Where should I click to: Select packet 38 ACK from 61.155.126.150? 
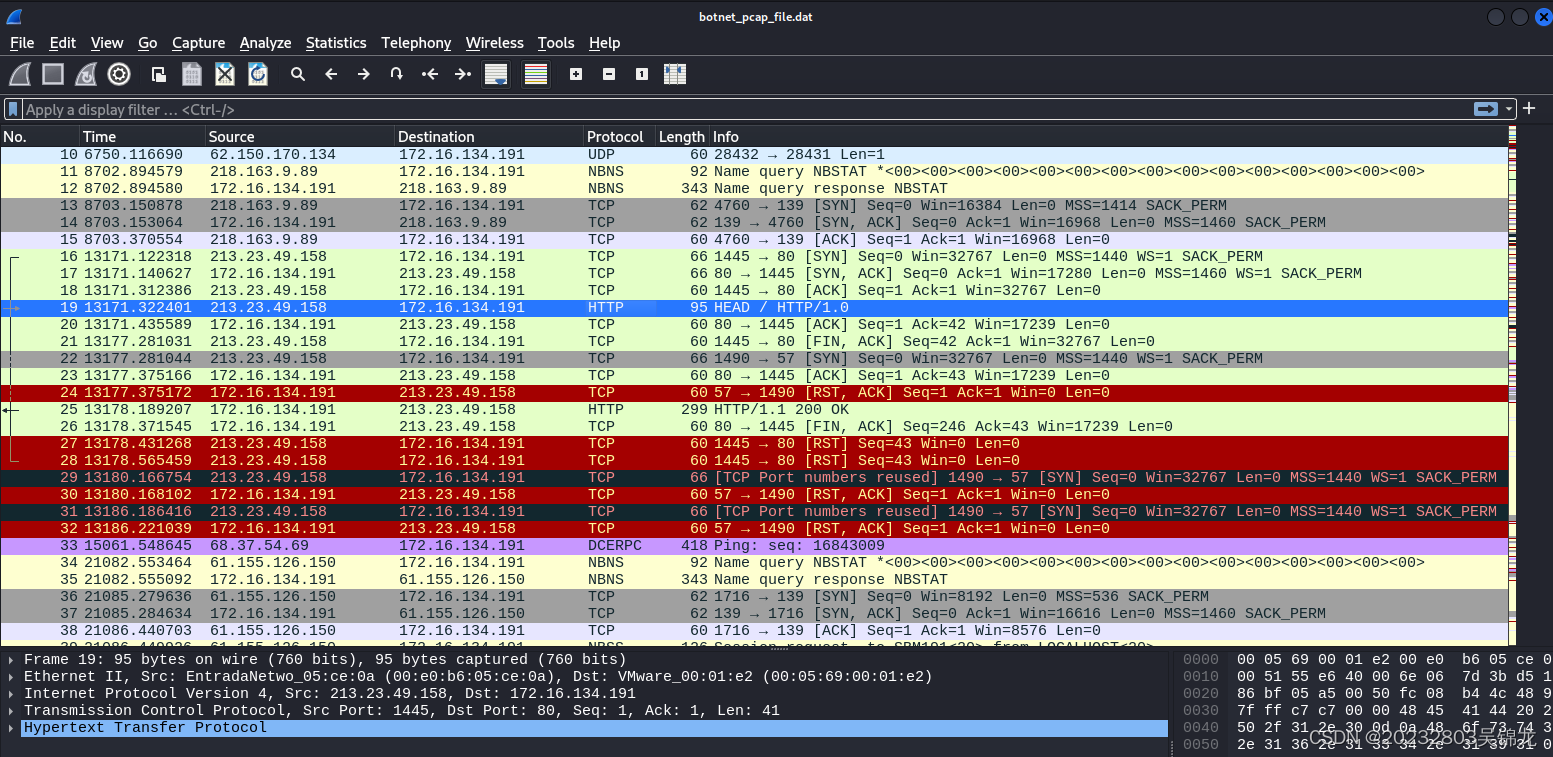click(753, 630)
